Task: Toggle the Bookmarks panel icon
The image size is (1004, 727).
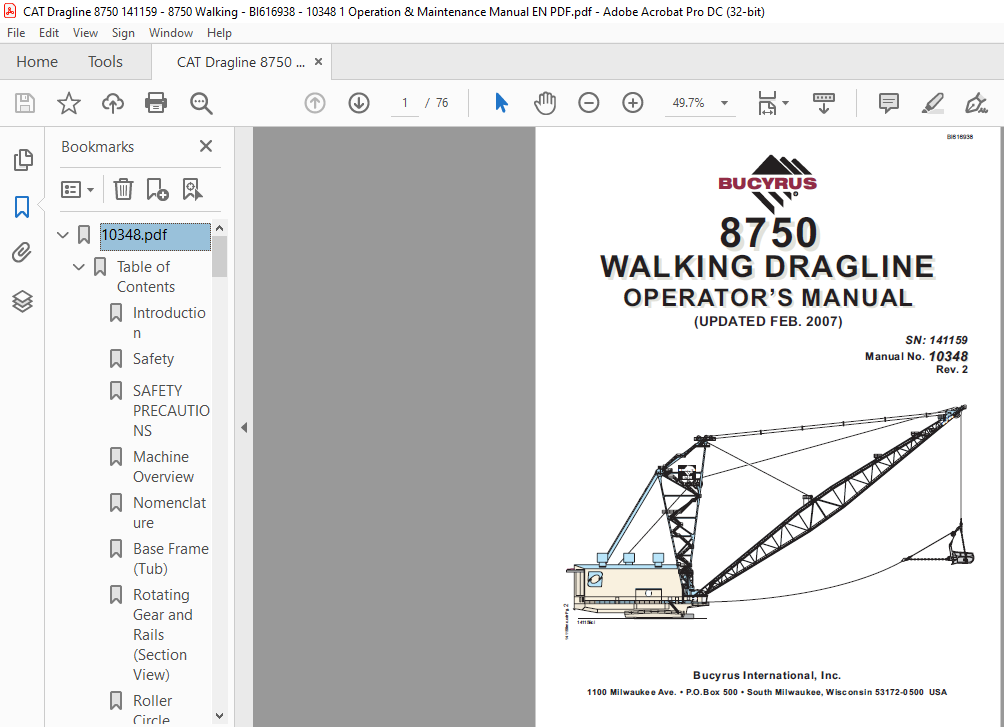Action: 22,207
